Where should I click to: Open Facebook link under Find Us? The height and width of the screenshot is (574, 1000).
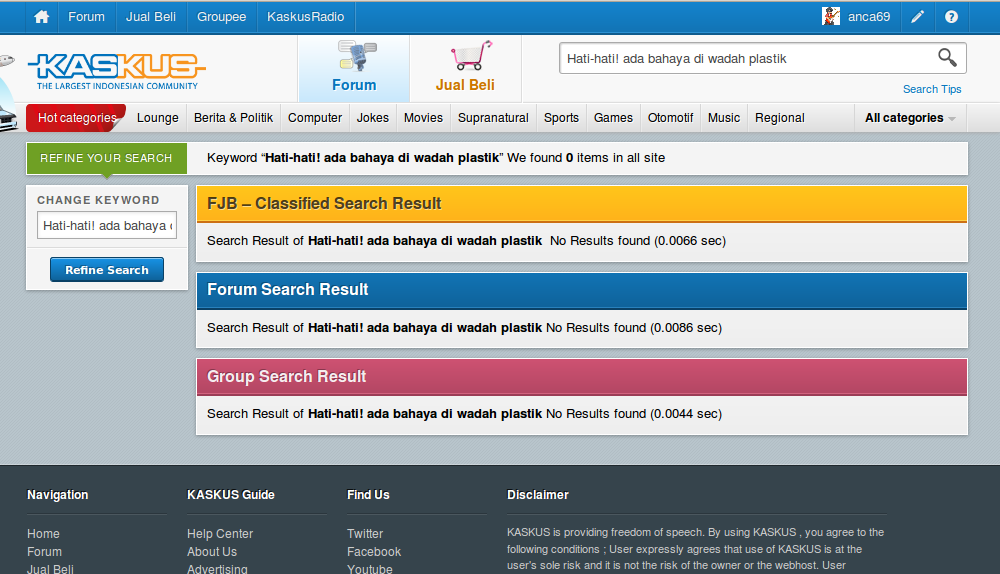point(374,552)
